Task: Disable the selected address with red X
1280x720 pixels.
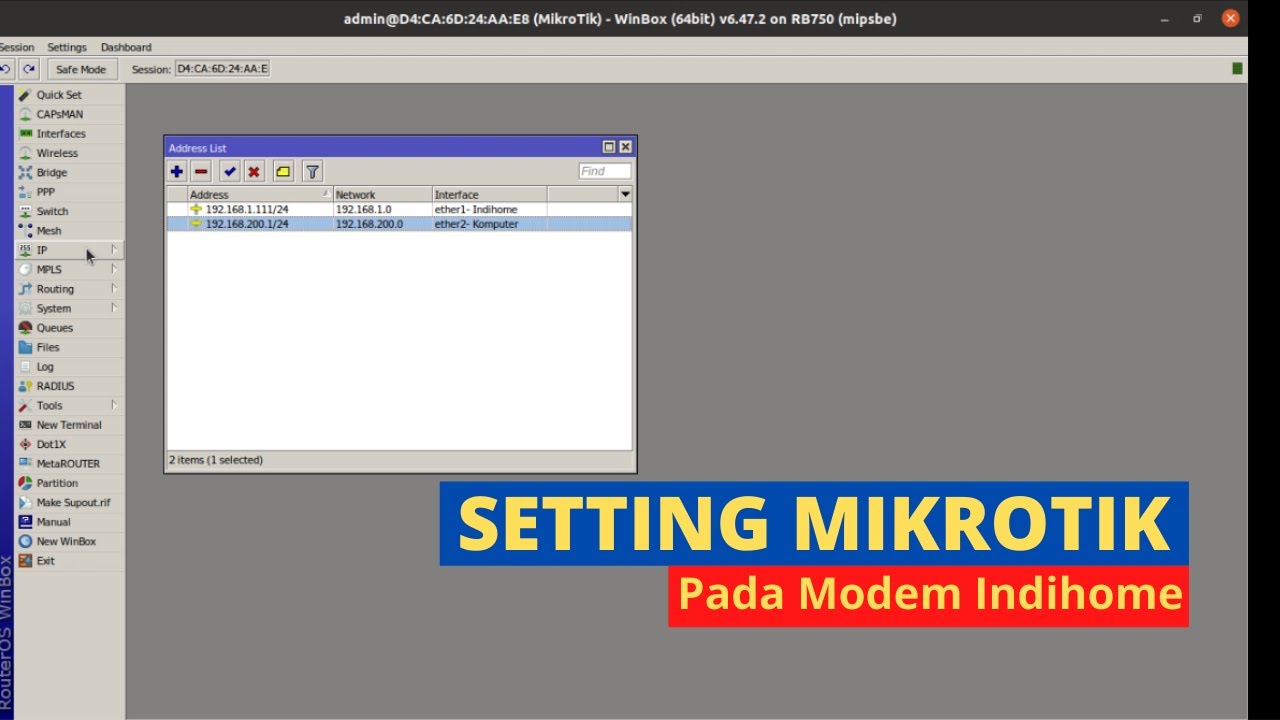Action: pyautogui.click(x=254, y=172)
